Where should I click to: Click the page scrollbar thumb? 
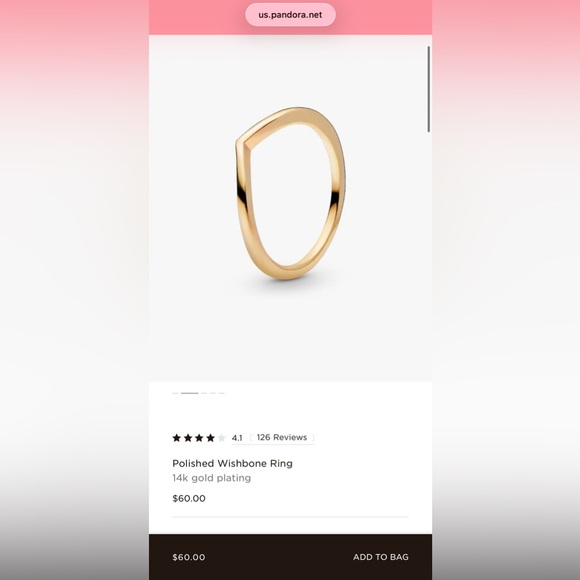point(429,89)
